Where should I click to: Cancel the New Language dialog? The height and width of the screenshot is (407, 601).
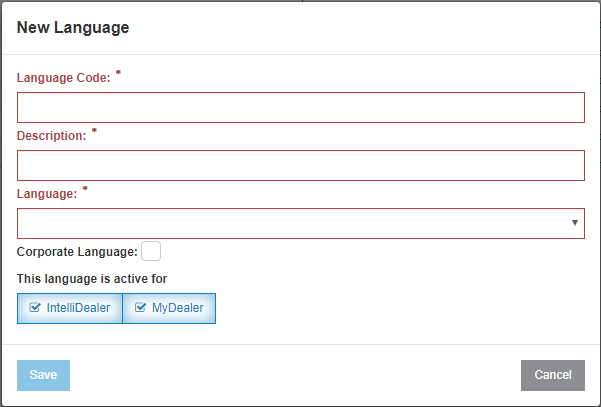click(x=553, y=375)
